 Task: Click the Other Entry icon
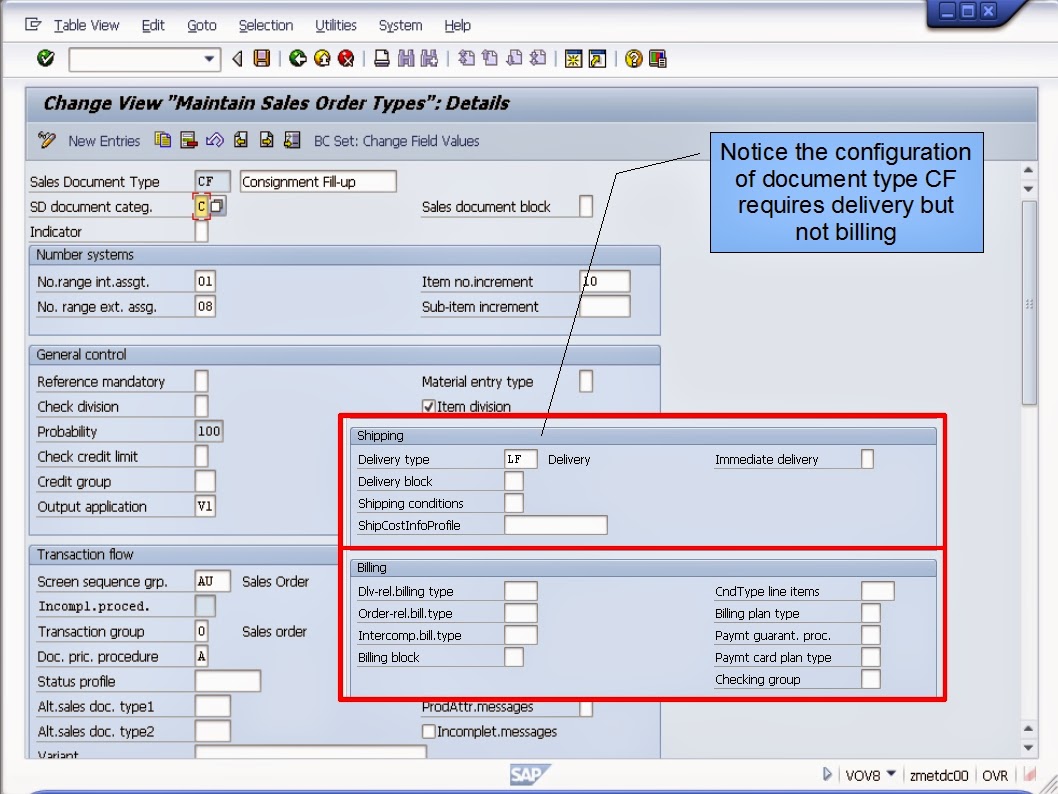click(x=292, y=140)
